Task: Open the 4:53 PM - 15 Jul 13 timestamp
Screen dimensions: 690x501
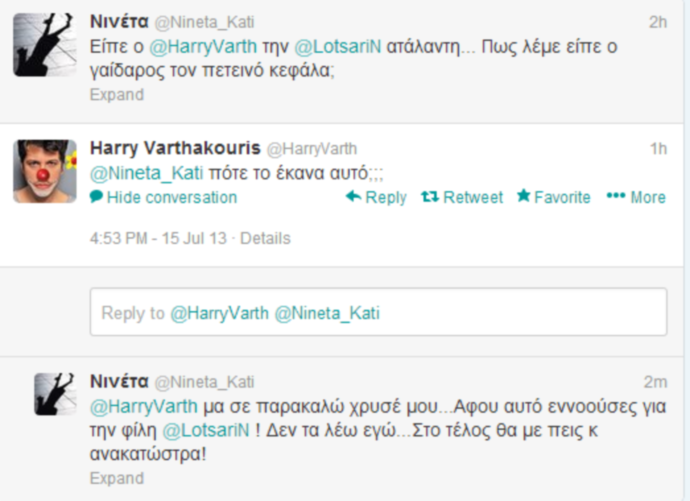Action: tap(159, 239)
